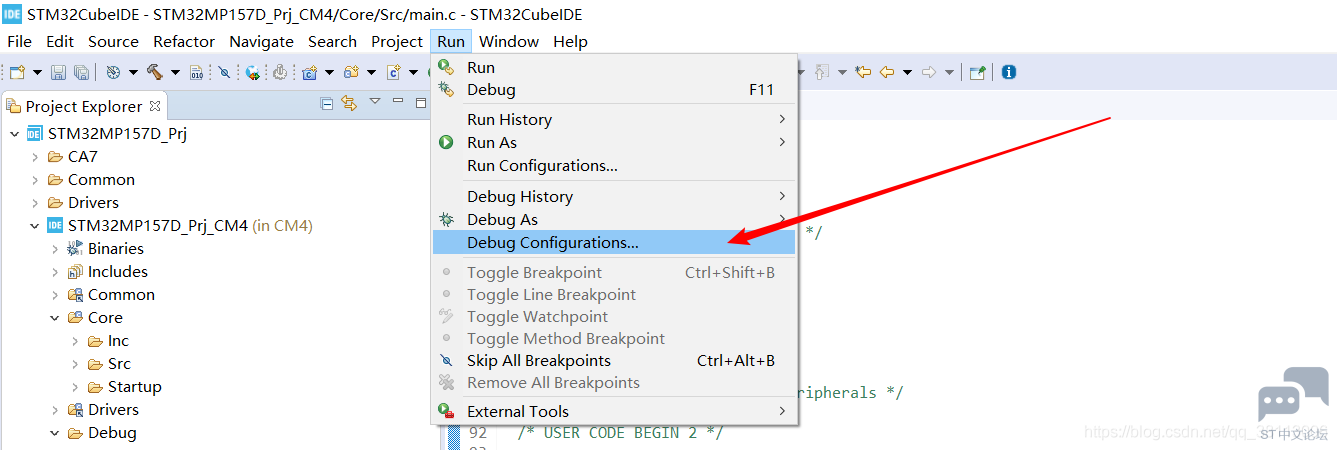Open the External Tools submenu
The height and width of the screenshot is (450, 1337).
[614, 411]
